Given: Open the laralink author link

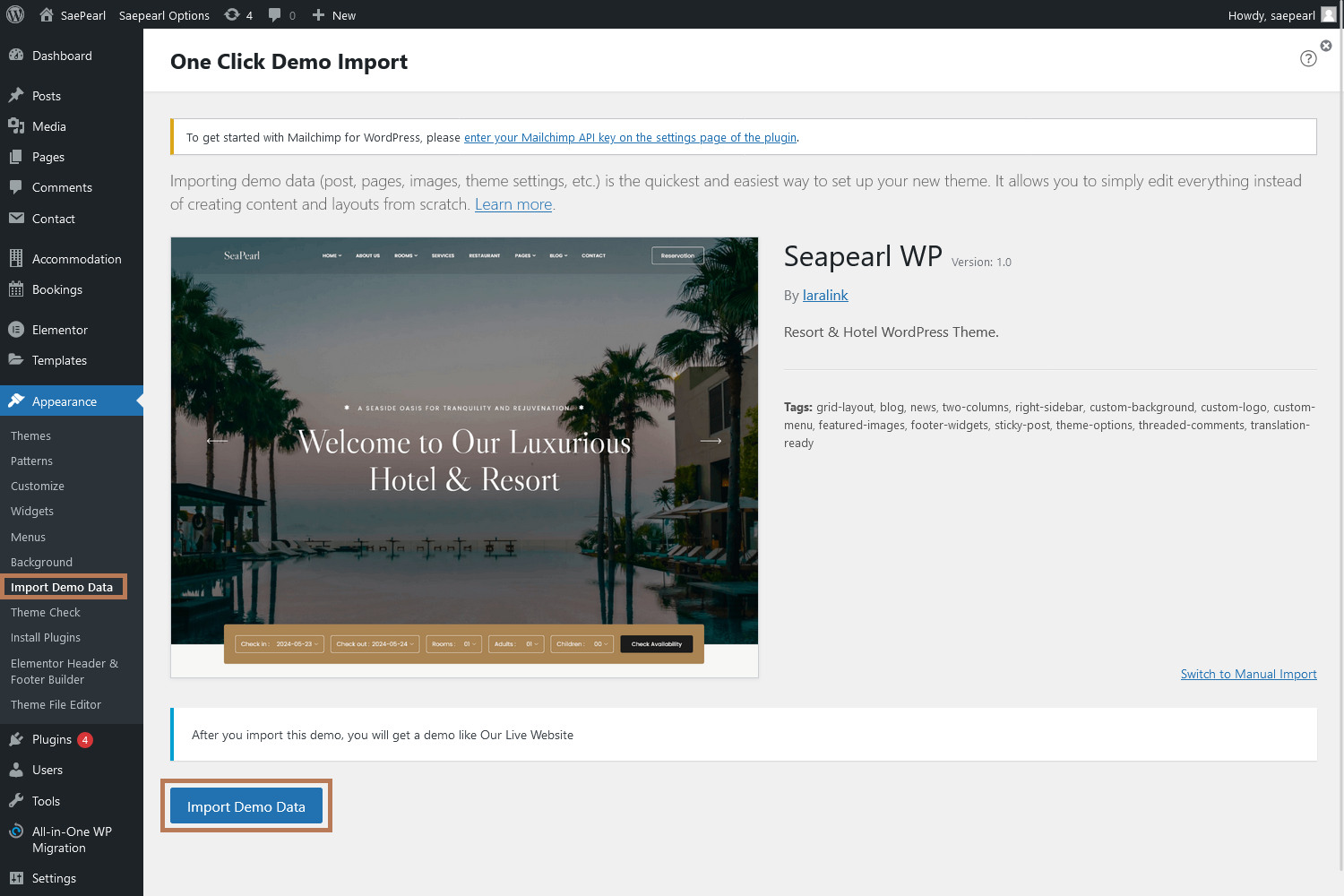Looking at the screenshot, I should pos(825,295).
